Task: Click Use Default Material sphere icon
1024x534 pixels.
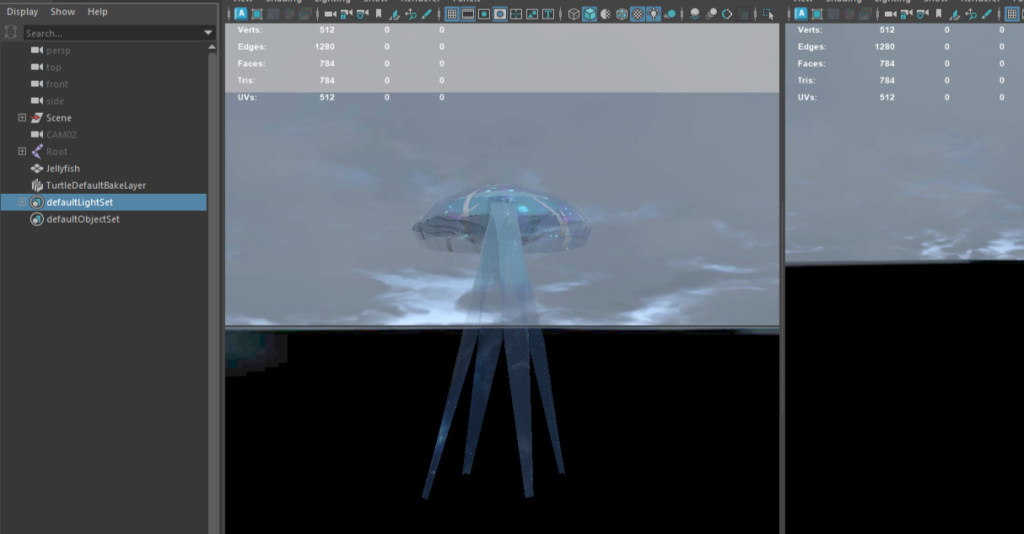Action: tap(605, 14)
